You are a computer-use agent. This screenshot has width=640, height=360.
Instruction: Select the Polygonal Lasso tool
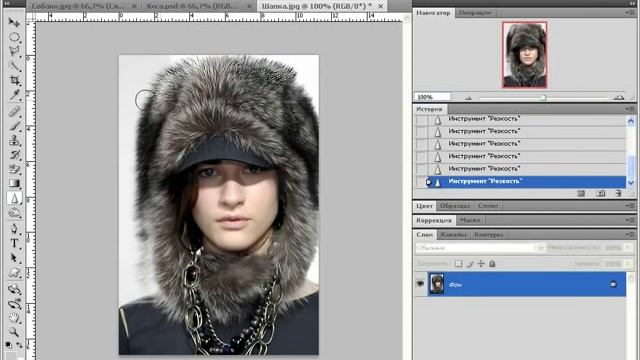14,51
